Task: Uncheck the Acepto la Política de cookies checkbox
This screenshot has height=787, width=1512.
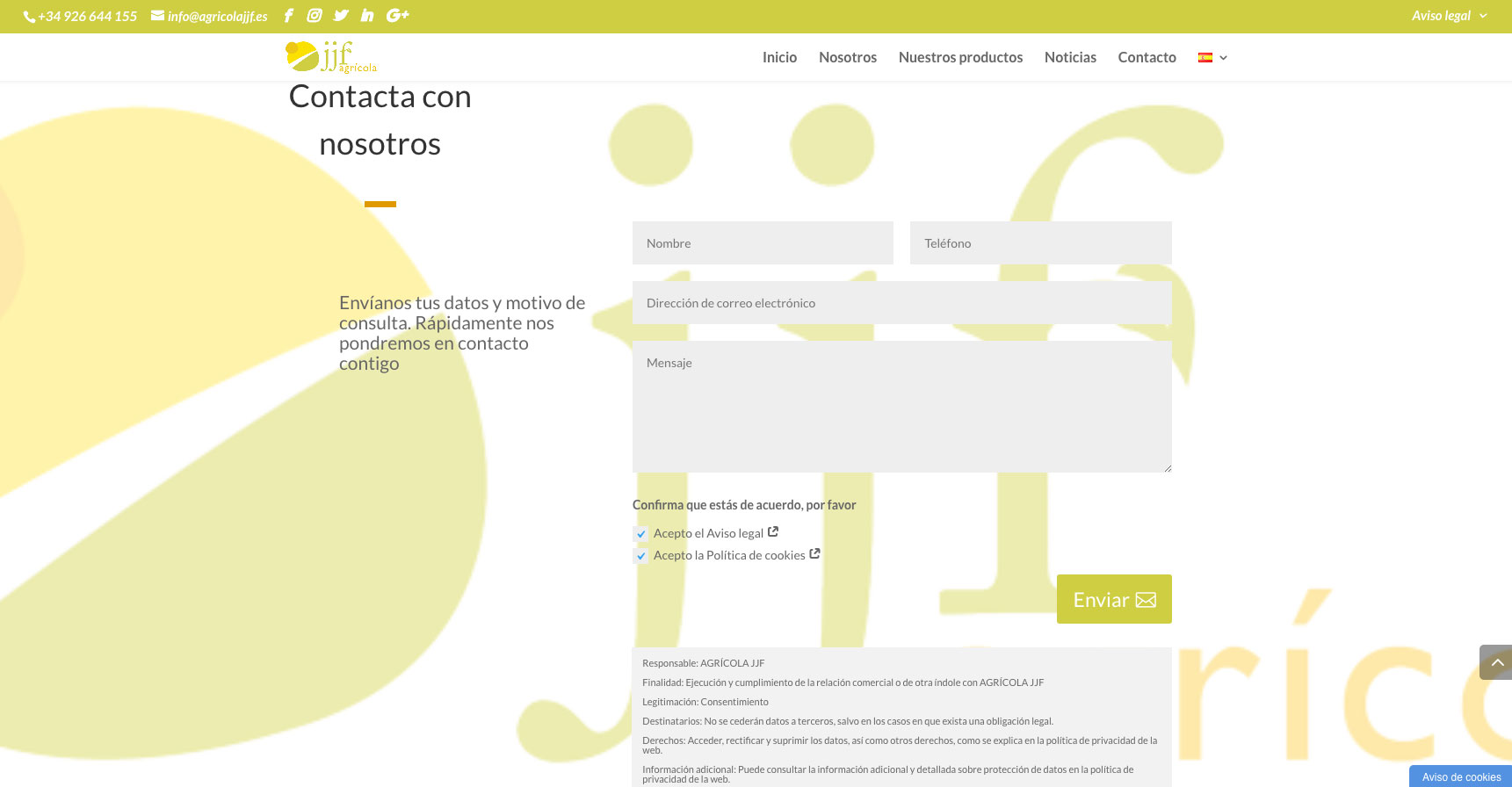Action: [x=641, y=556]
